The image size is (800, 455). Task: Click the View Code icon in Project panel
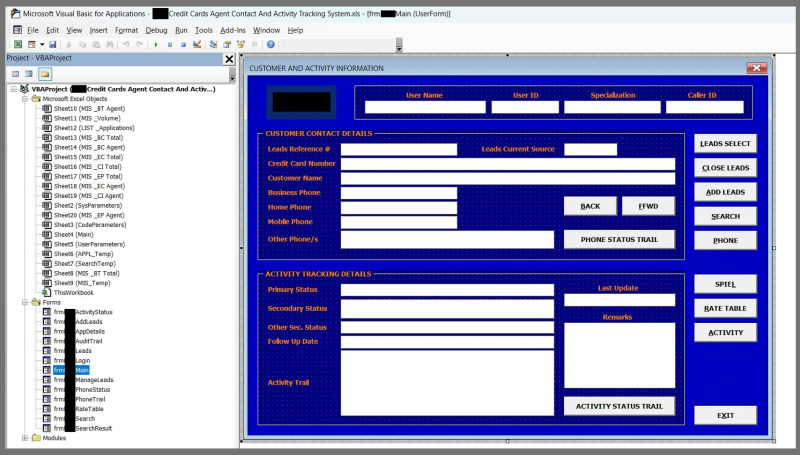point(15,74)
